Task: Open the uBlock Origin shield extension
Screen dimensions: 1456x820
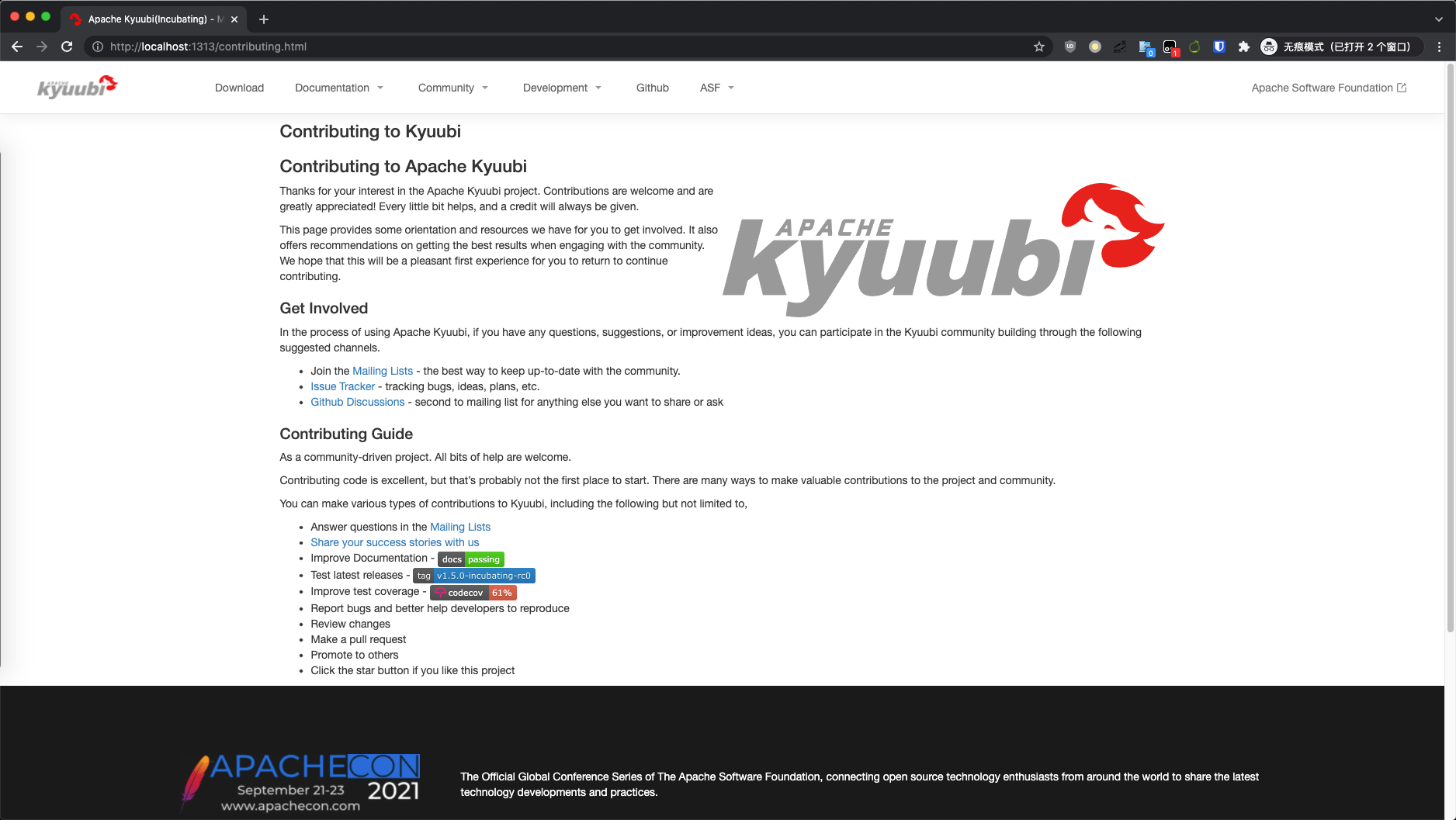Action: (1070, 47)
